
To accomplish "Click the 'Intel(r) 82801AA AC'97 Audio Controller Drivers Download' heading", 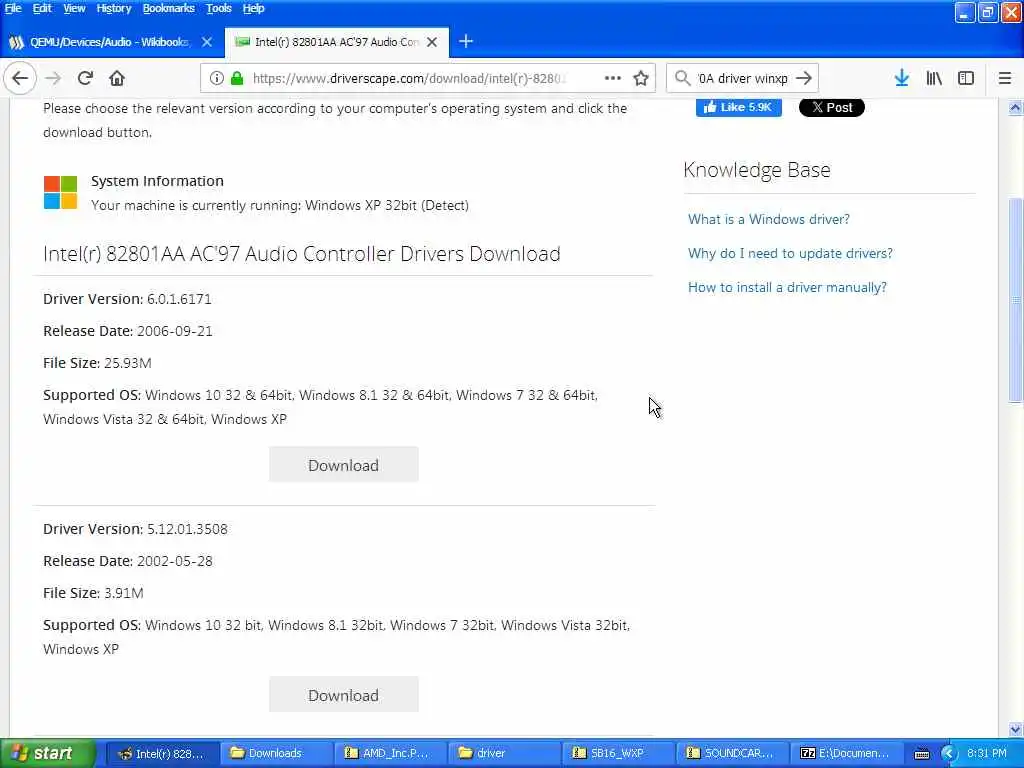I will tap(302, 253).
